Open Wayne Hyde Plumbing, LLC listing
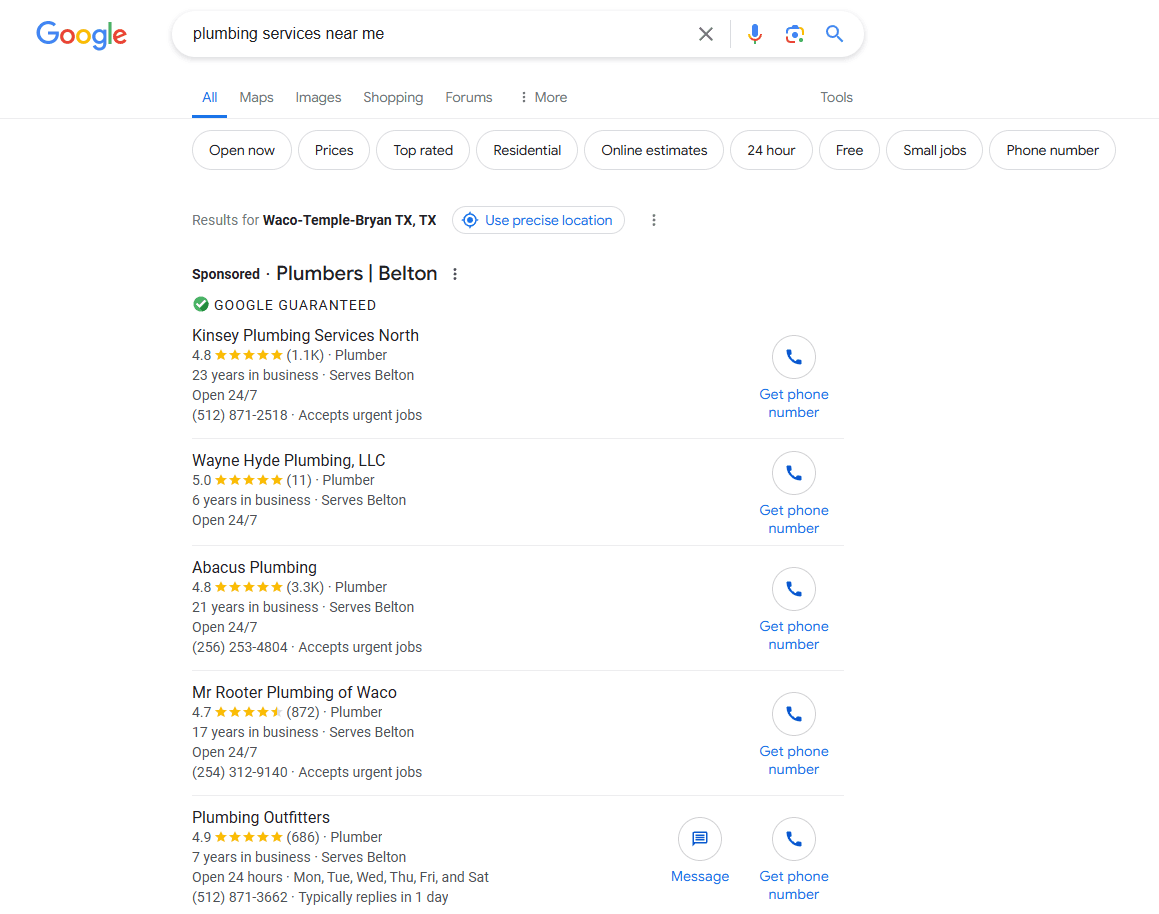Image resolution: width=1159 pixels, height=914 pixels. (288, 460)
